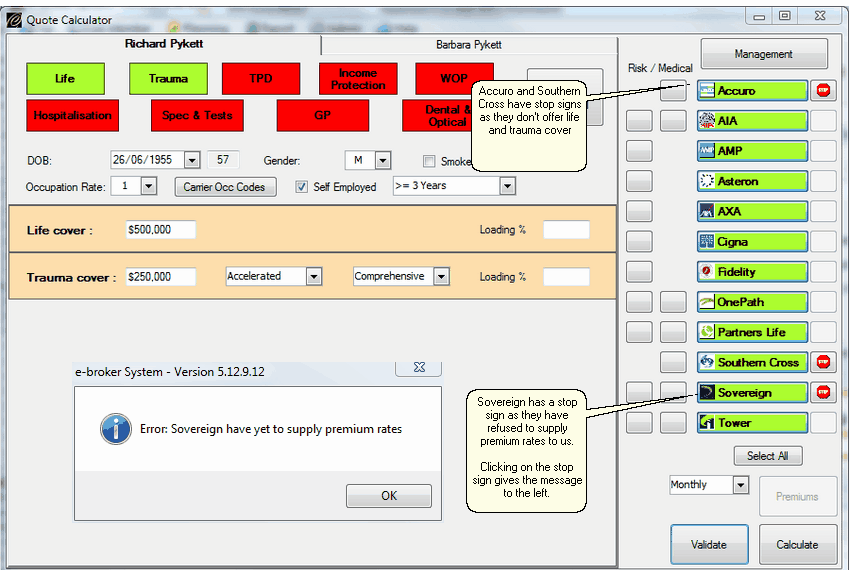Image resolution: width=850 pixels, height=570 pixels.
Task: Select the AXA insurer button
Action: click(x=752, y=211)
